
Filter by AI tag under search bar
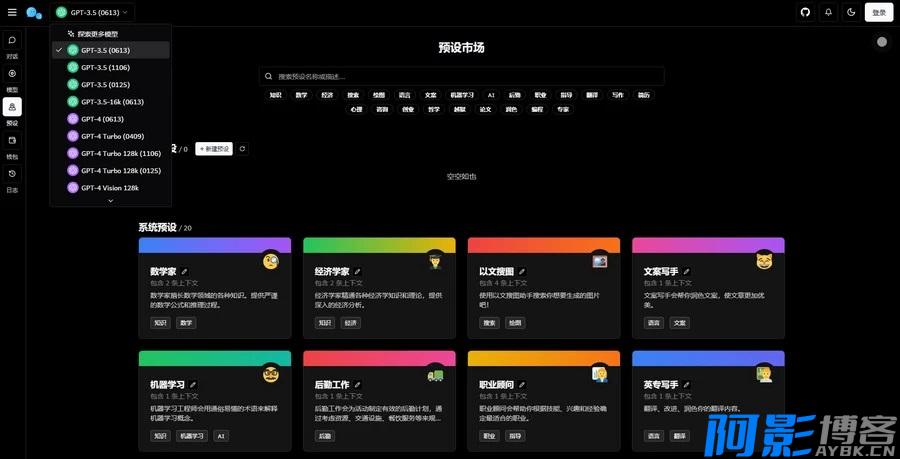point(491,95)
